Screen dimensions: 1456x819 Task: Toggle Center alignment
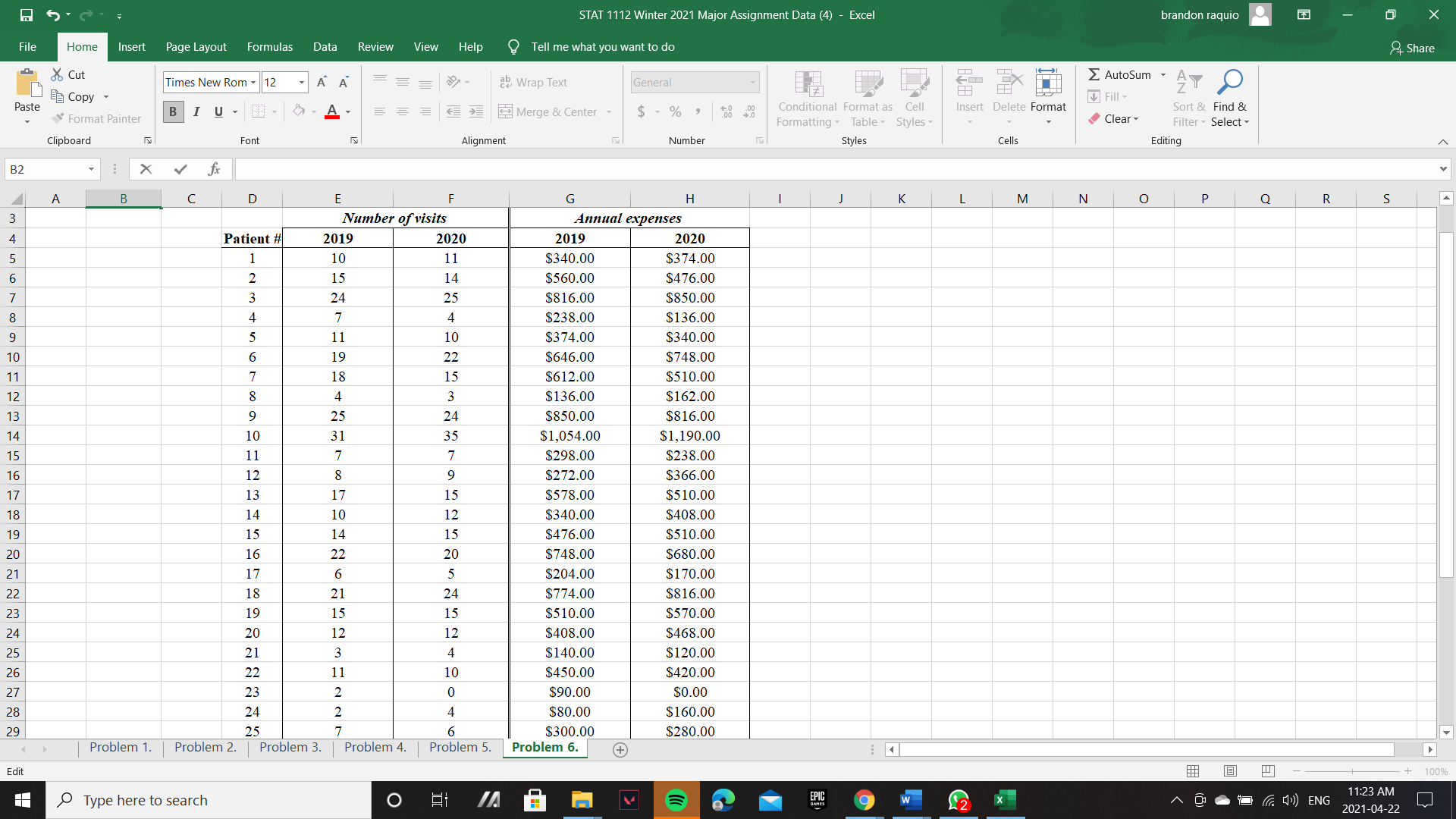pyautogui.click(x=402, y=111)
